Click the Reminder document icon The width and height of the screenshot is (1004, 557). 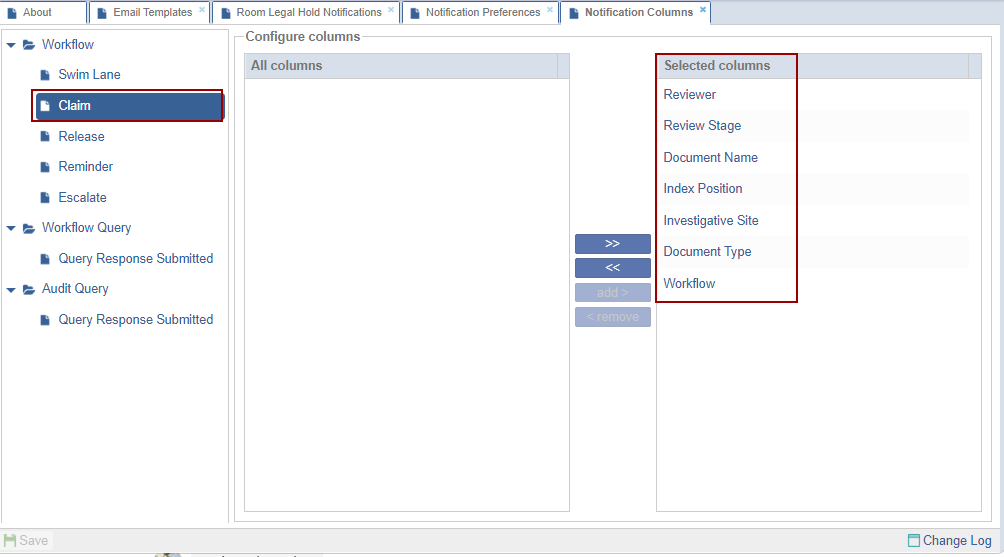pyautogui.click(x=44, y=167)
